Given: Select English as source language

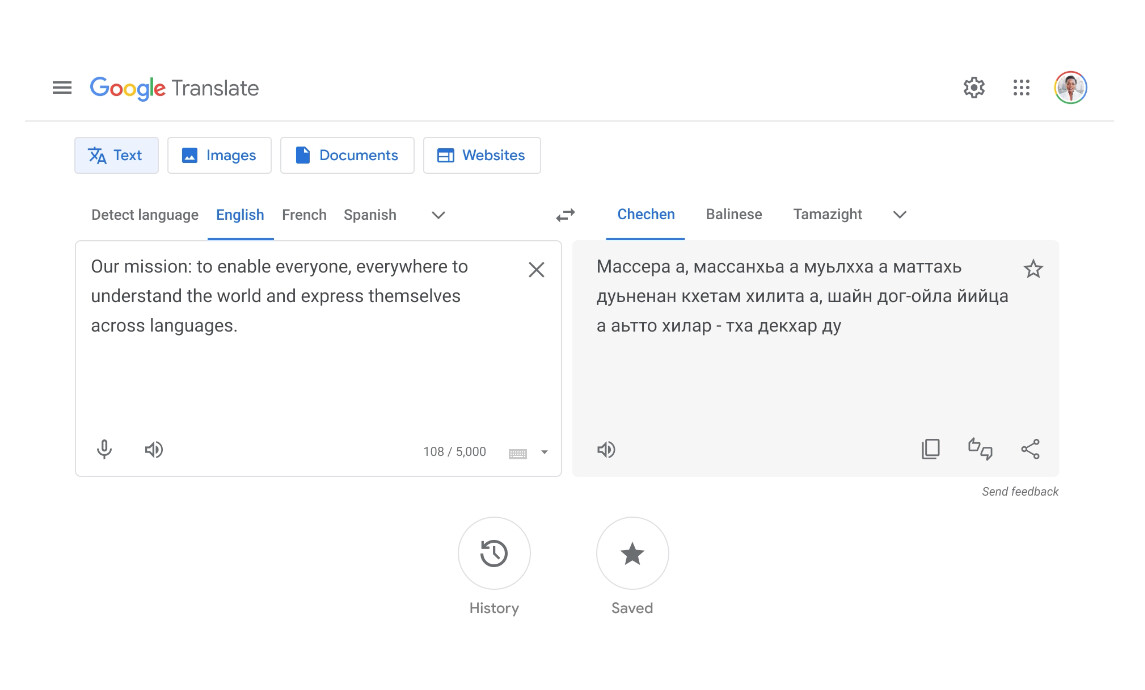Looking at the screenshot, I should [240, 215].
